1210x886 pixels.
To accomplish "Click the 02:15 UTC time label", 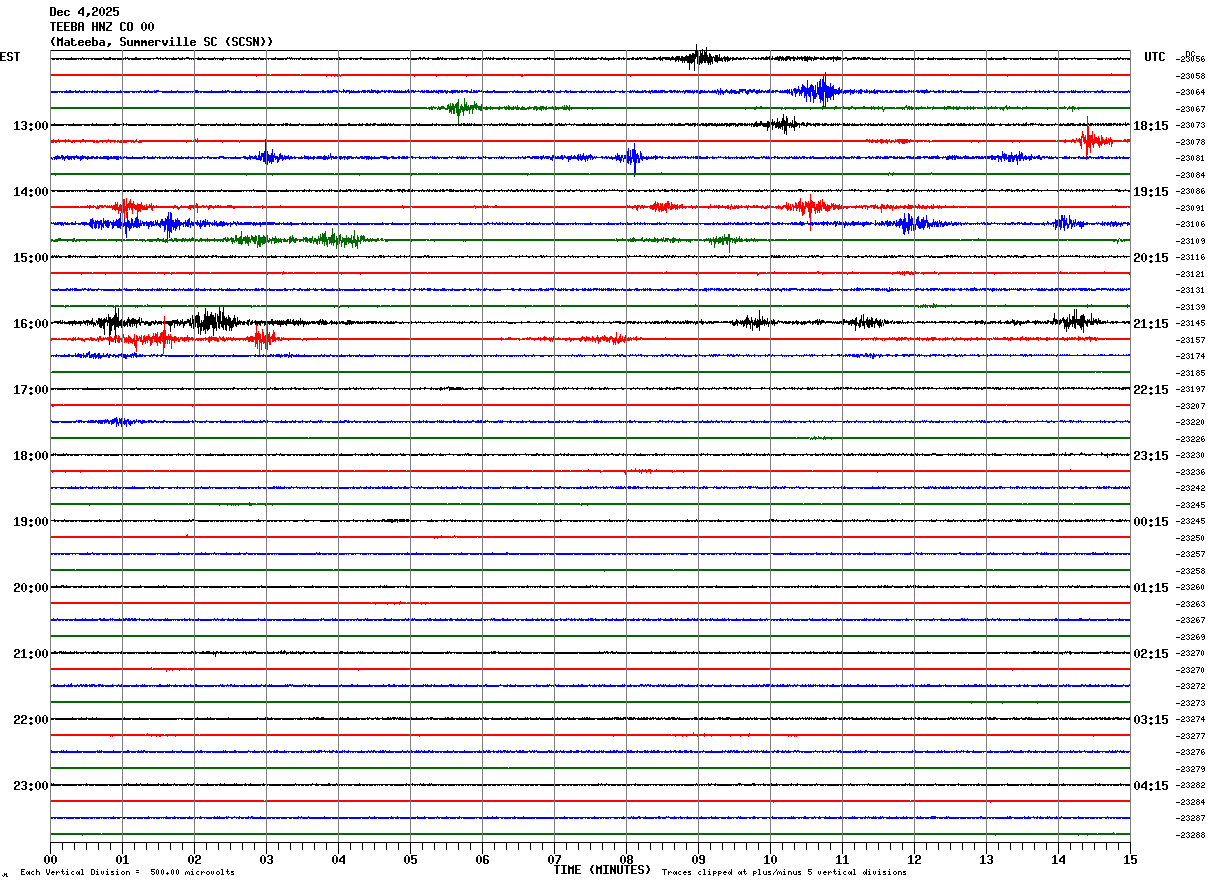I will (x=1151, y=654).
